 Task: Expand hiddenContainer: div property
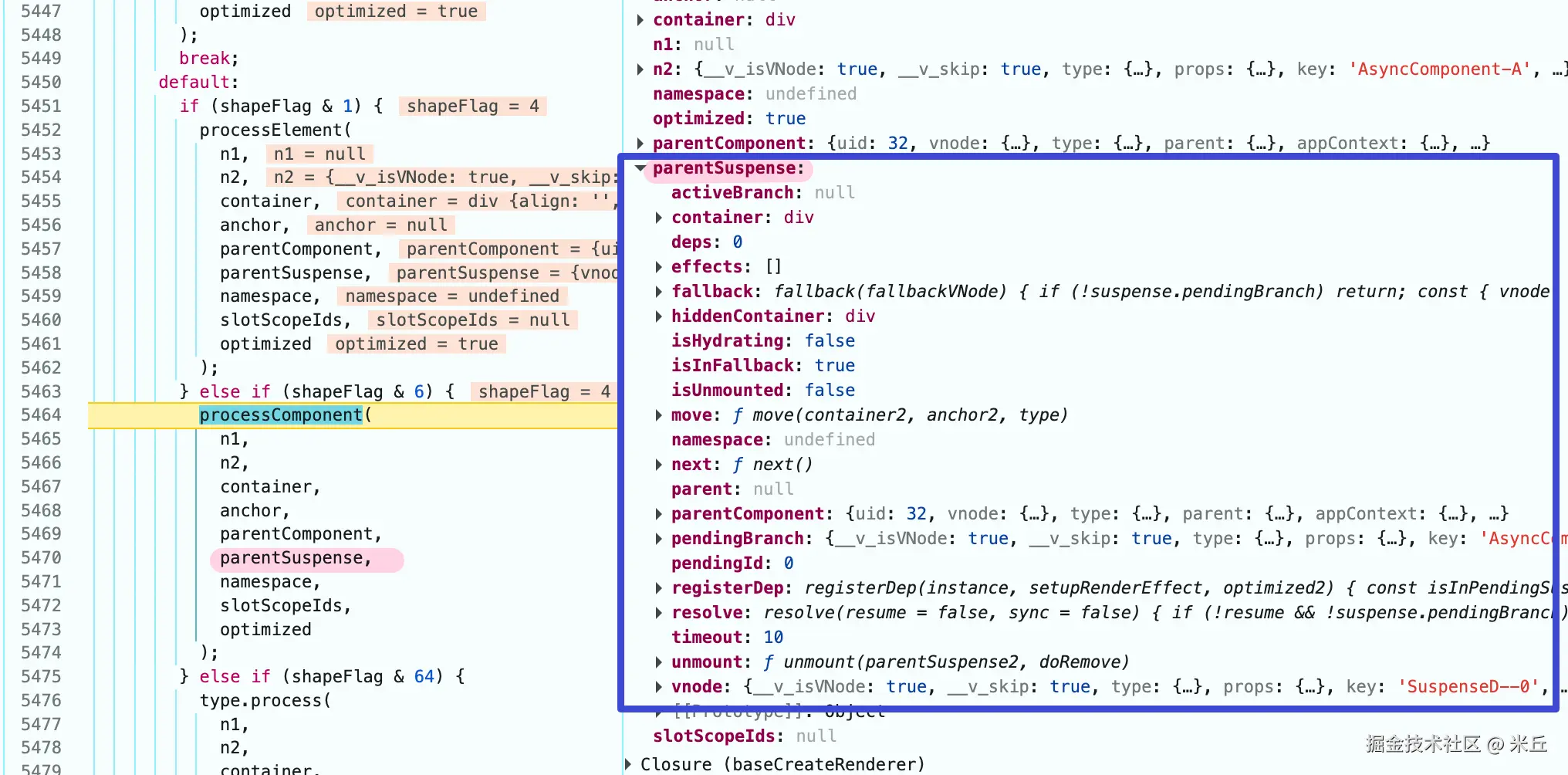[x=659, y=316]
